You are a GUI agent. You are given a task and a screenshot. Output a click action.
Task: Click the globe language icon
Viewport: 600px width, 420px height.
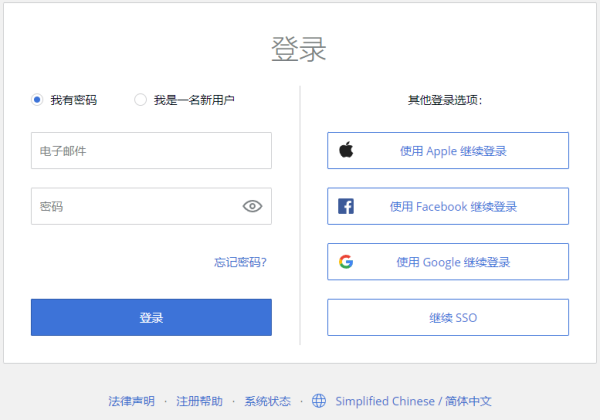point(319,401)
